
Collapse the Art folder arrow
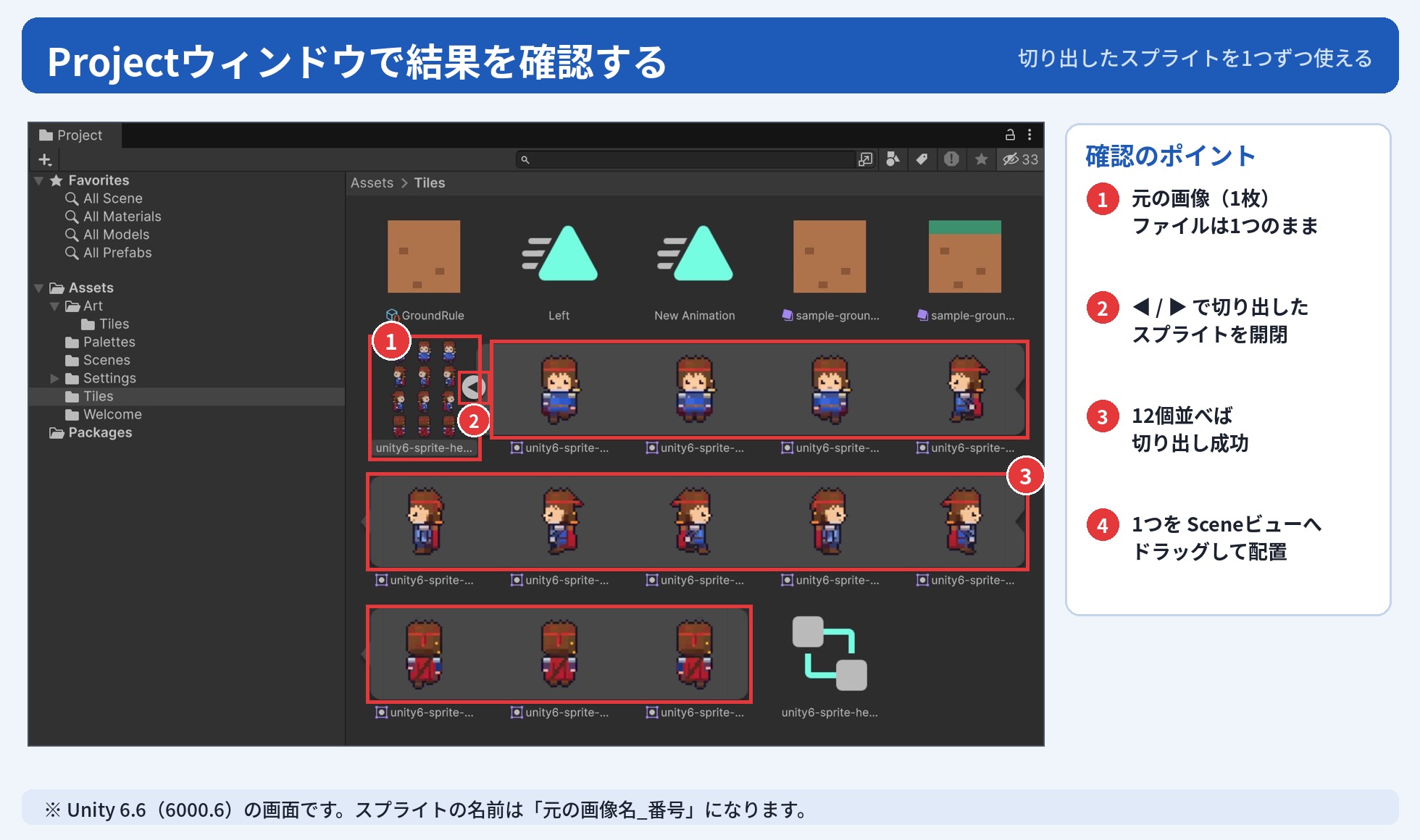(54, 306)
